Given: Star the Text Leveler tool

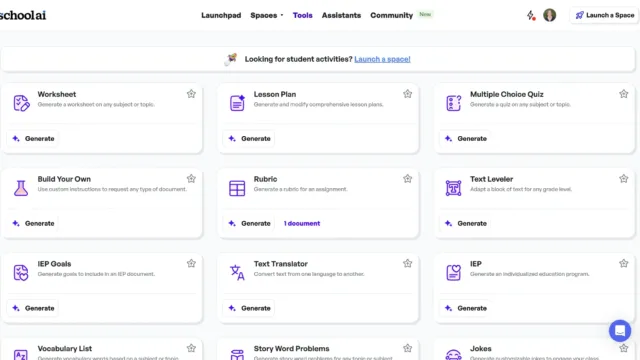Looking at the screenshot, I should [623, 178].
